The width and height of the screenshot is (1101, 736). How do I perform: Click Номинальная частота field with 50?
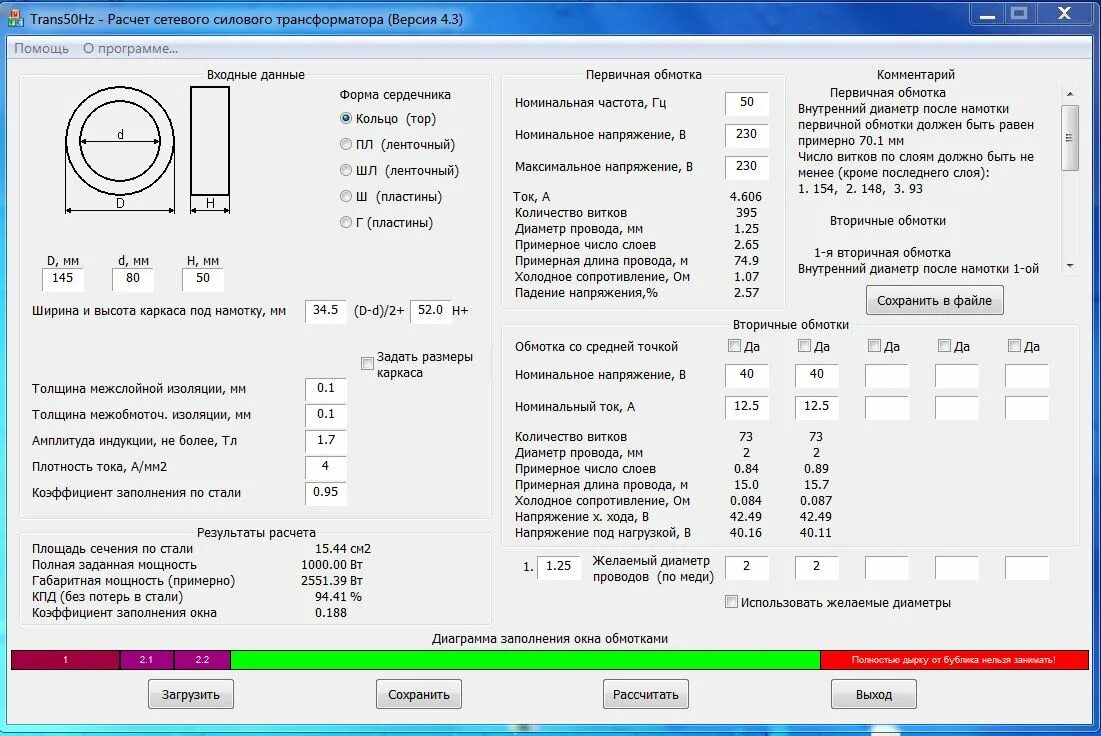[x=746, y=103]
